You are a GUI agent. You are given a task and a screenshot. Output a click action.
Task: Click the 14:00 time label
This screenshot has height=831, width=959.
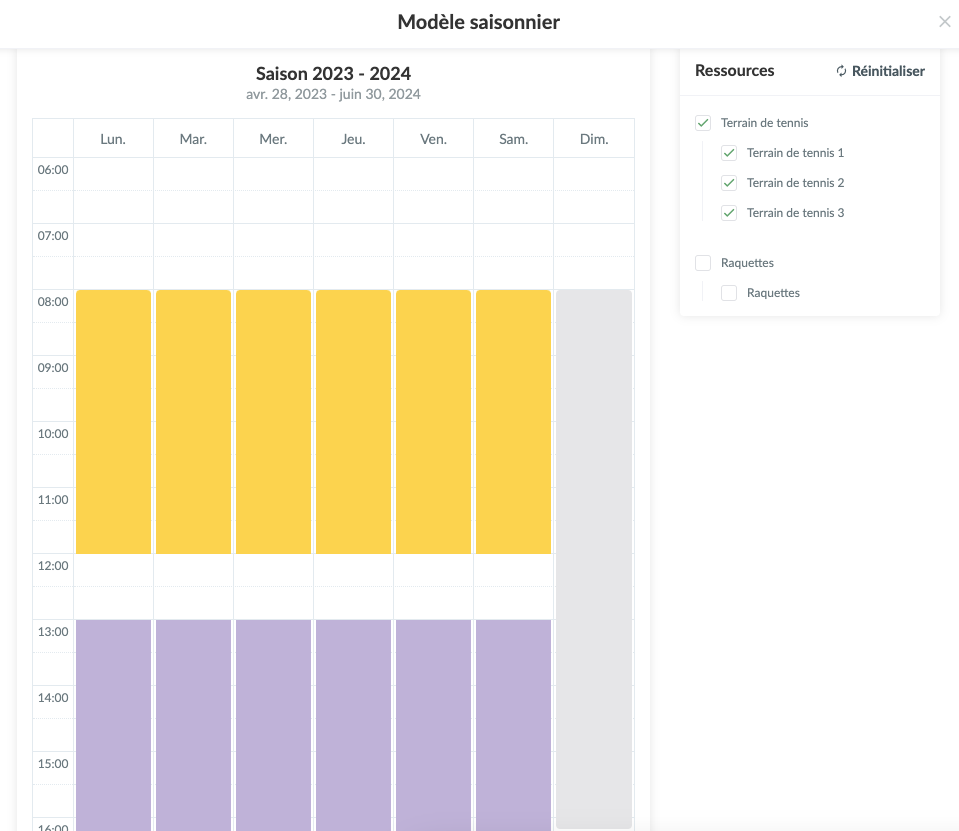53,698
